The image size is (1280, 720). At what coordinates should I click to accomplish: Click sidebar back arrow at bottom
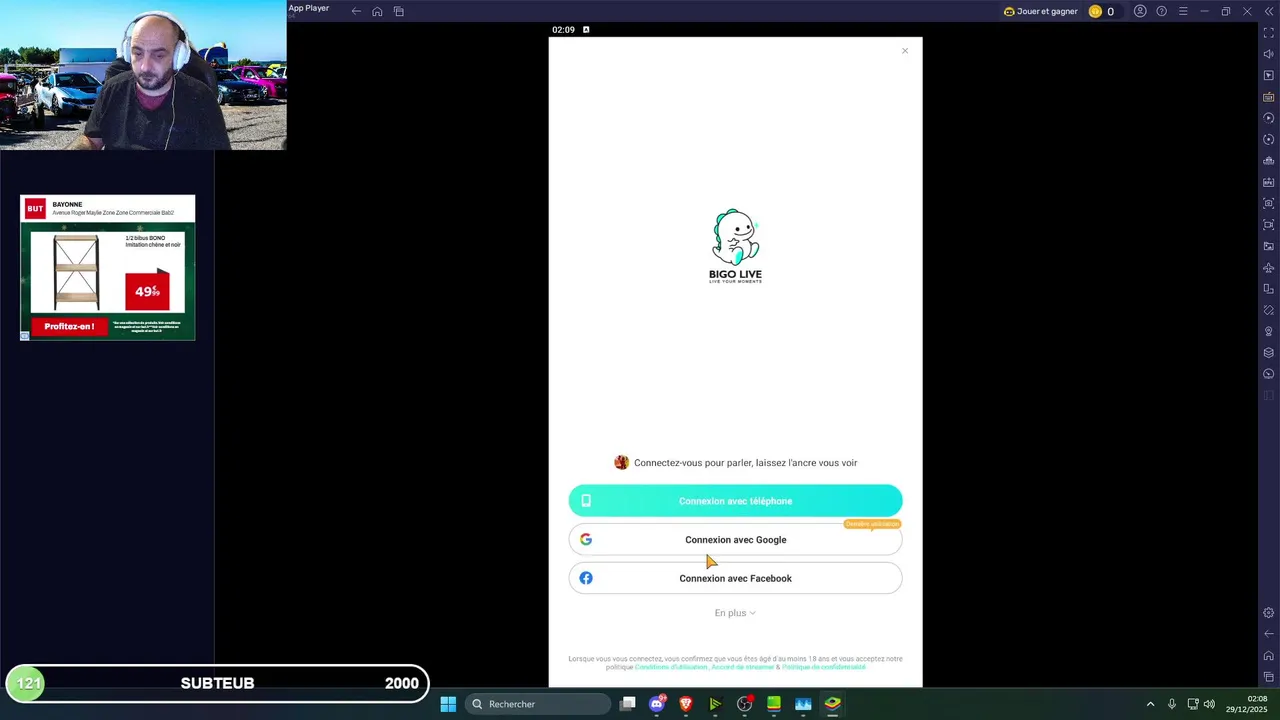tap(1269, 634)
